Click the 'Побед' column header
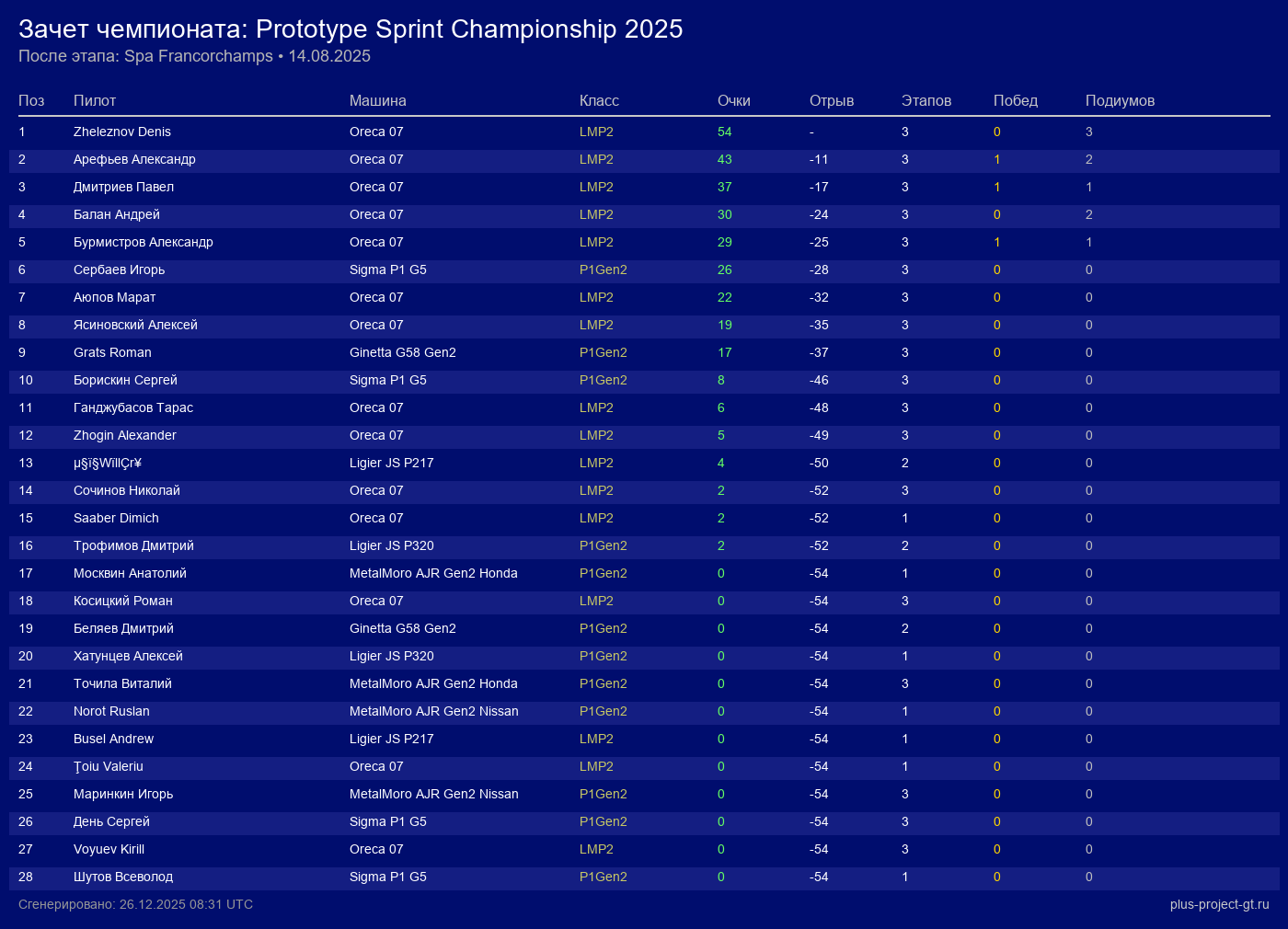This screenshot has height=929, width=1288. click(x=1016, y=101)
